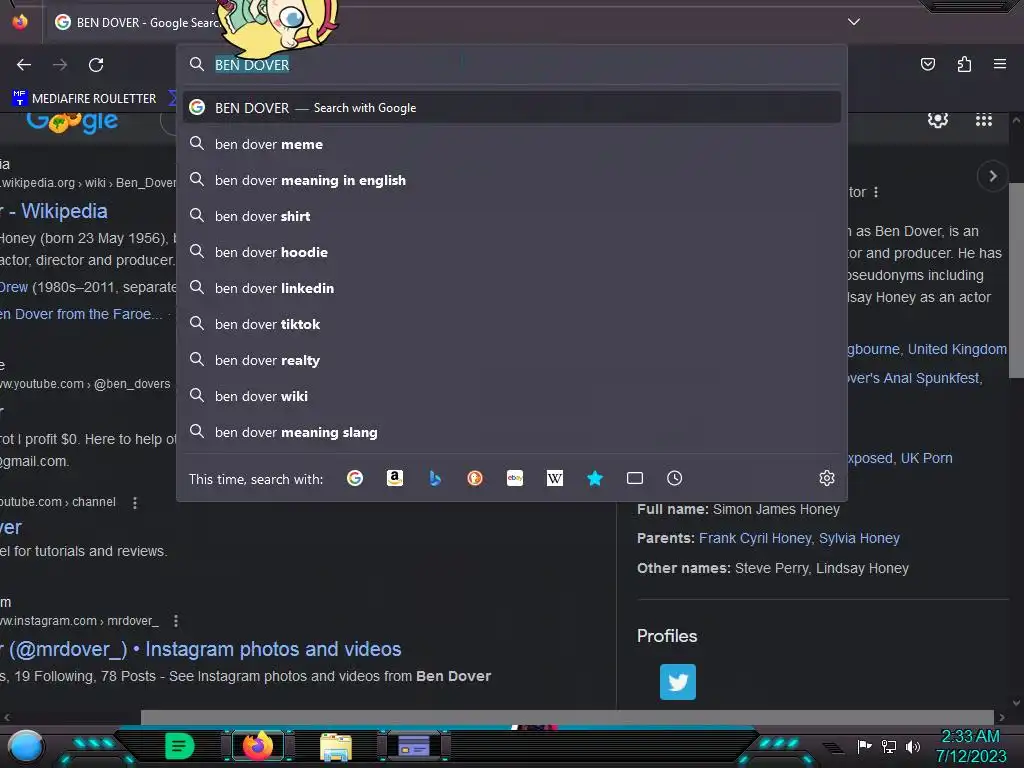This screenshot has height=768, width=1024.
Task: Open the green notes app in taskbar
Action: click(x=180, y=746)
